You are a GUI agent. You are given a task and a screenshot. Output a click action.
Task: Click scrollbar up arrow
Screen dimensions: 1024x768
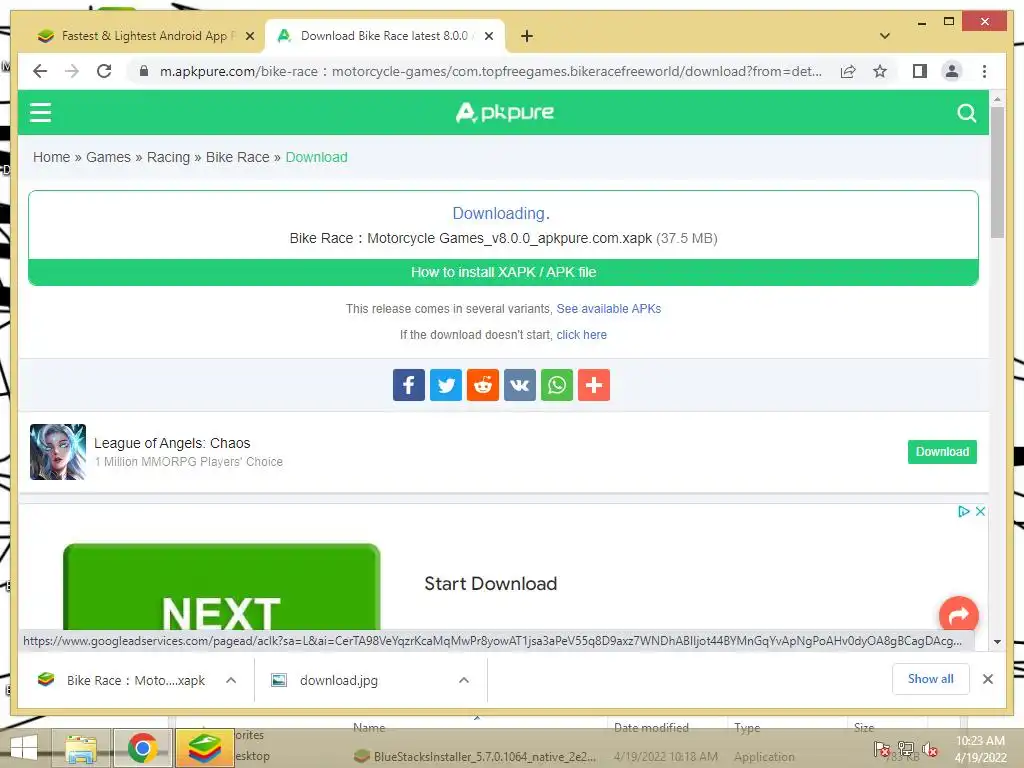coord(997,99)
